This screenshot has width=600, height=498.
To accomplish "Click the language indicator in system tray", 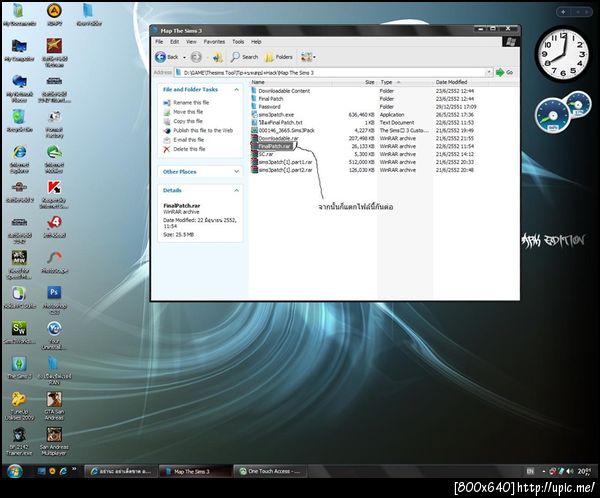I will (x=530, y=471).
